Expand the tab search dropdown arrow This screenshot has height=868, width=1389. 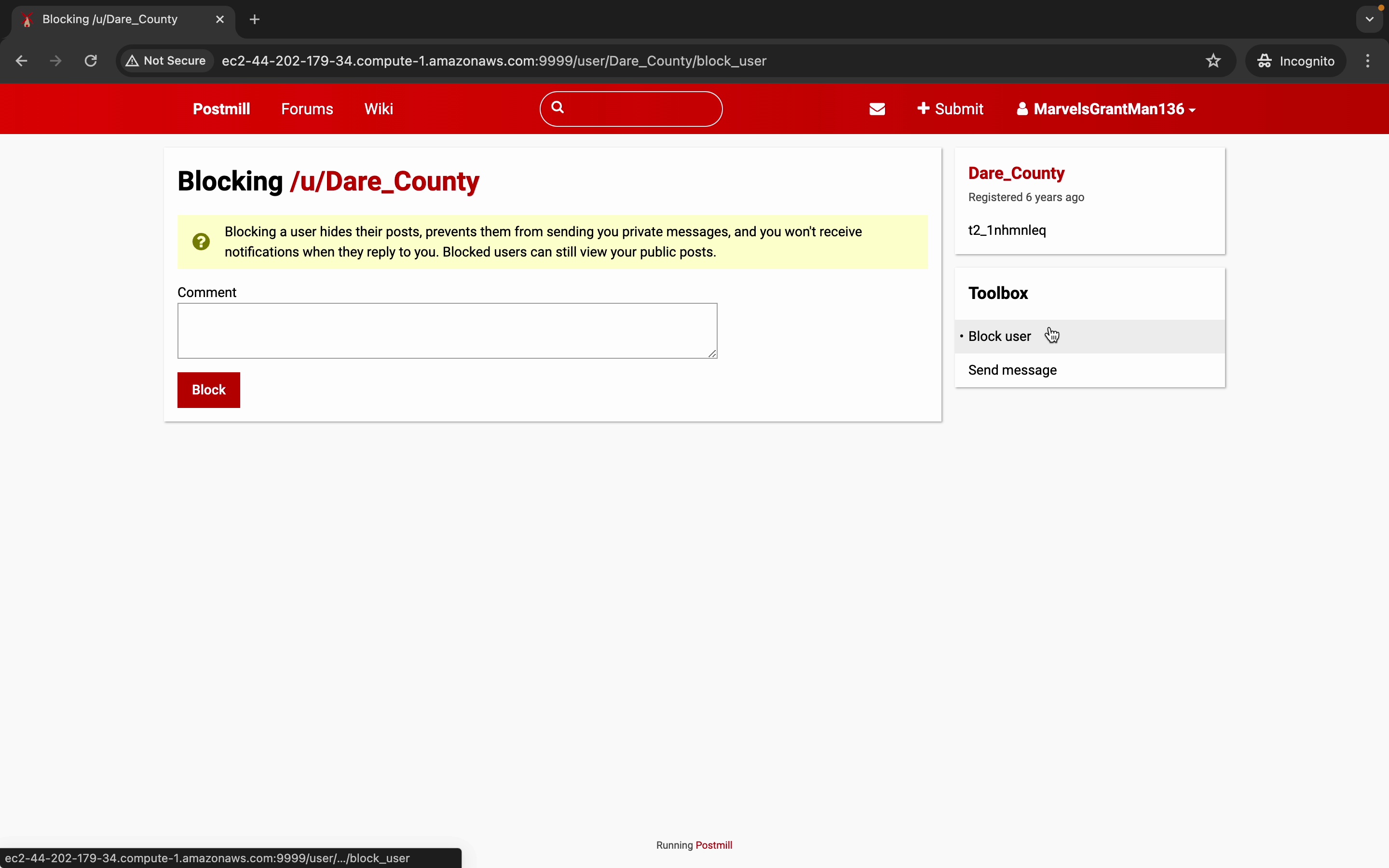pos(1370,19)
